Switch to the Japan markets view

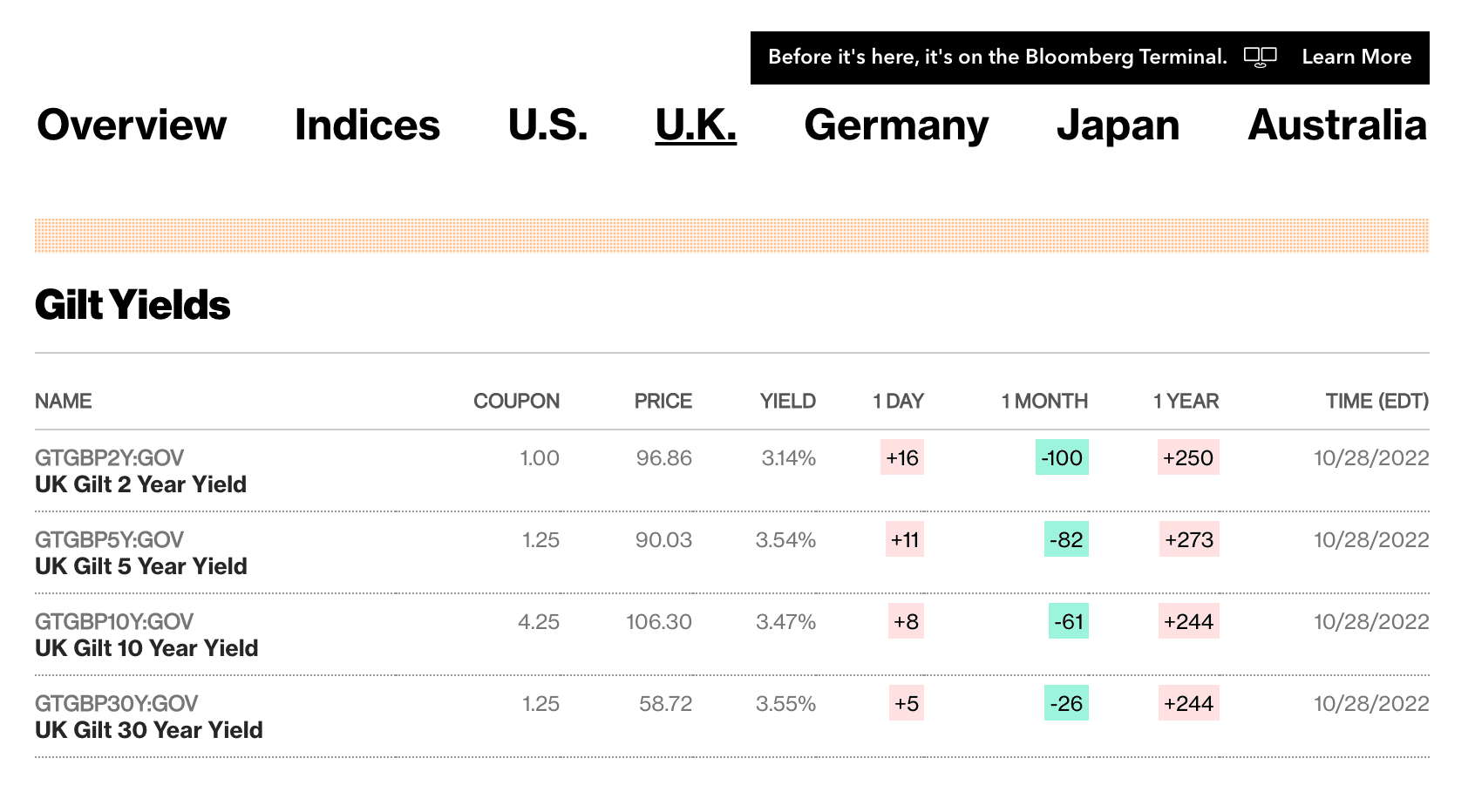(x=1118, y=125)
